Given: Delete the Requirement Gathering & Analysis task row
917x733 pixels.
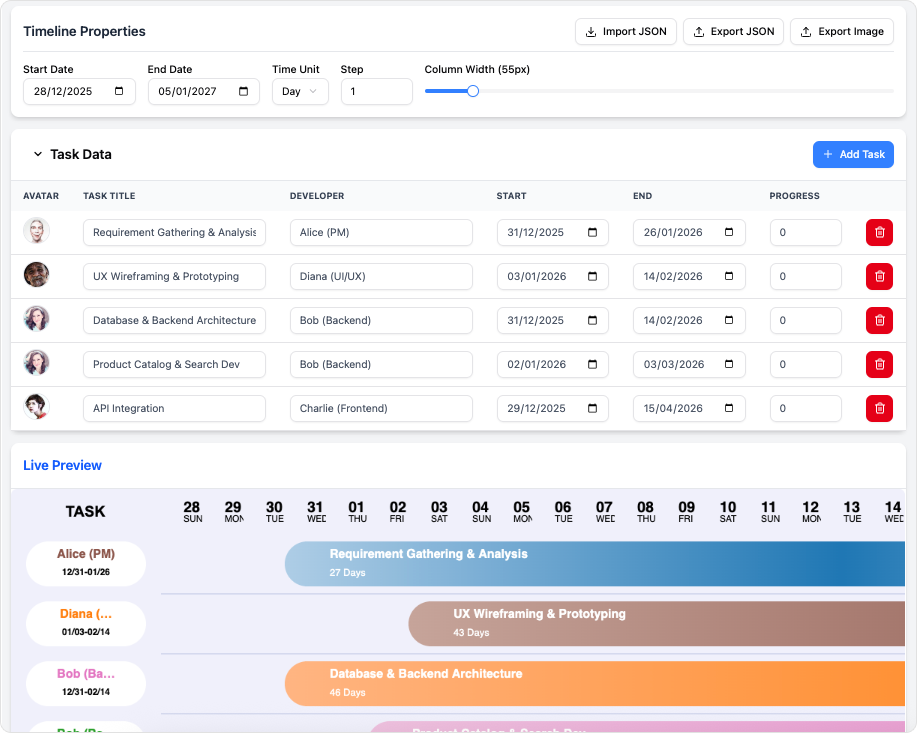Looking at the screenshot, I should (x=879, y=233).
